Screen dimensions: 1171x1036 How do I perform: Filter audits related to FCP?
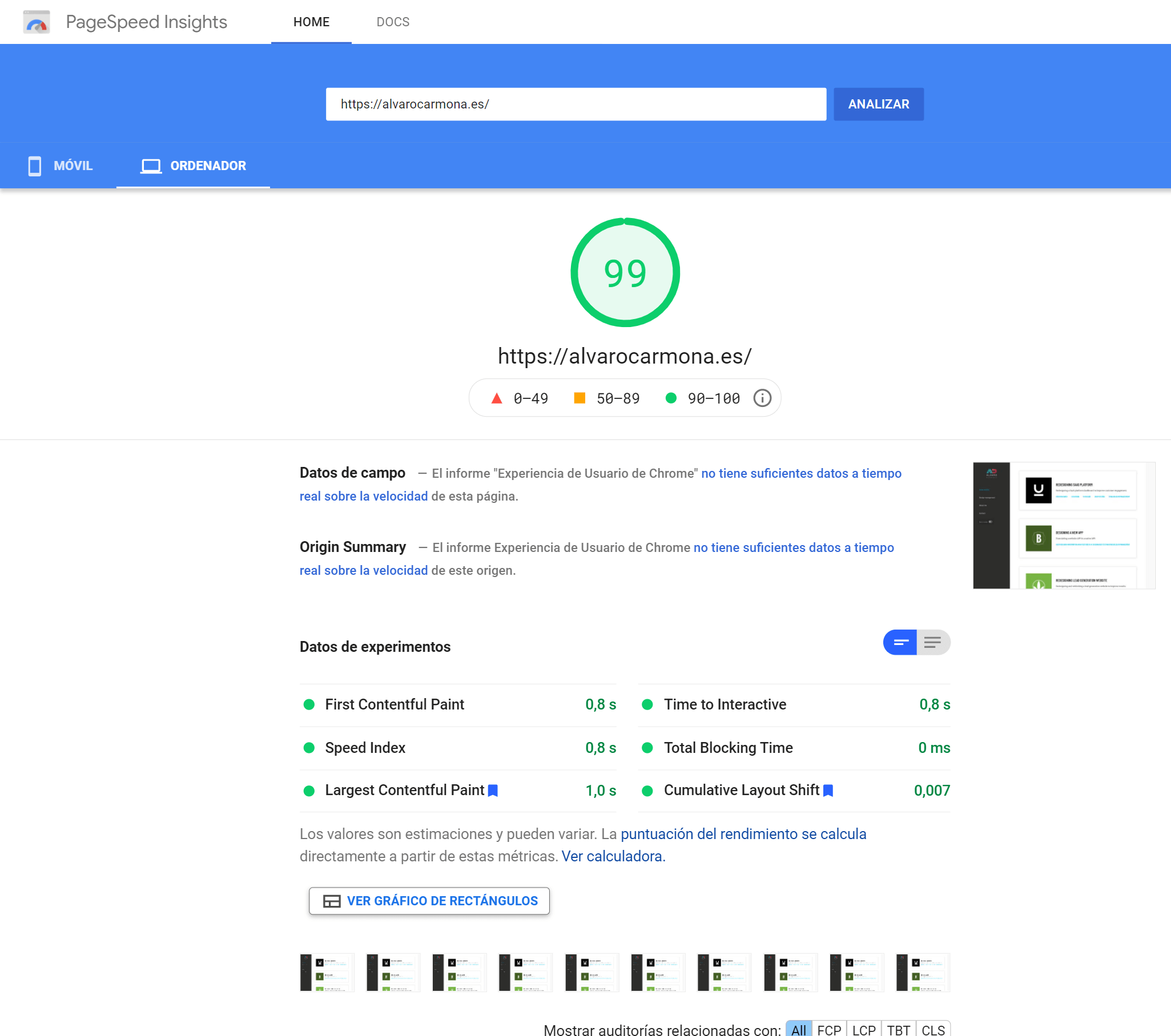click(x=828, y=1029)
